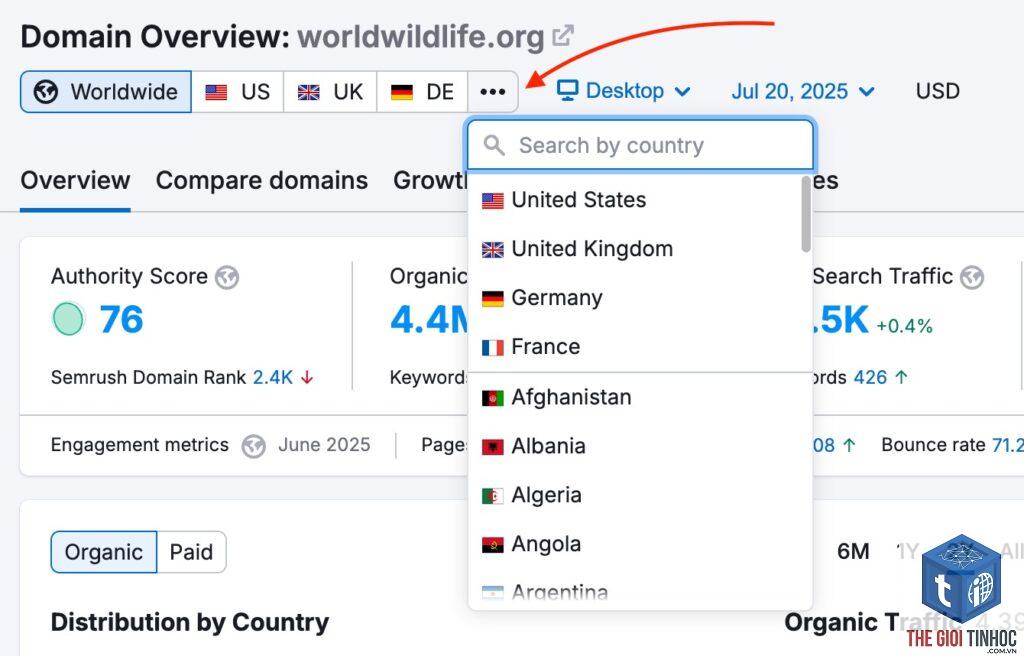Click the United States flag in dropdown
The image size is (1024, 656).
click(x=492, y=201)
